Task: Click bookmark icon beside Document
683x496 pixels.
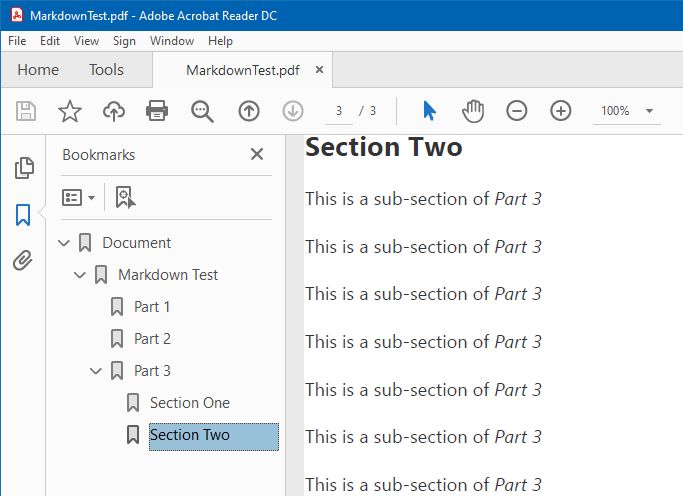Action: 85,243
